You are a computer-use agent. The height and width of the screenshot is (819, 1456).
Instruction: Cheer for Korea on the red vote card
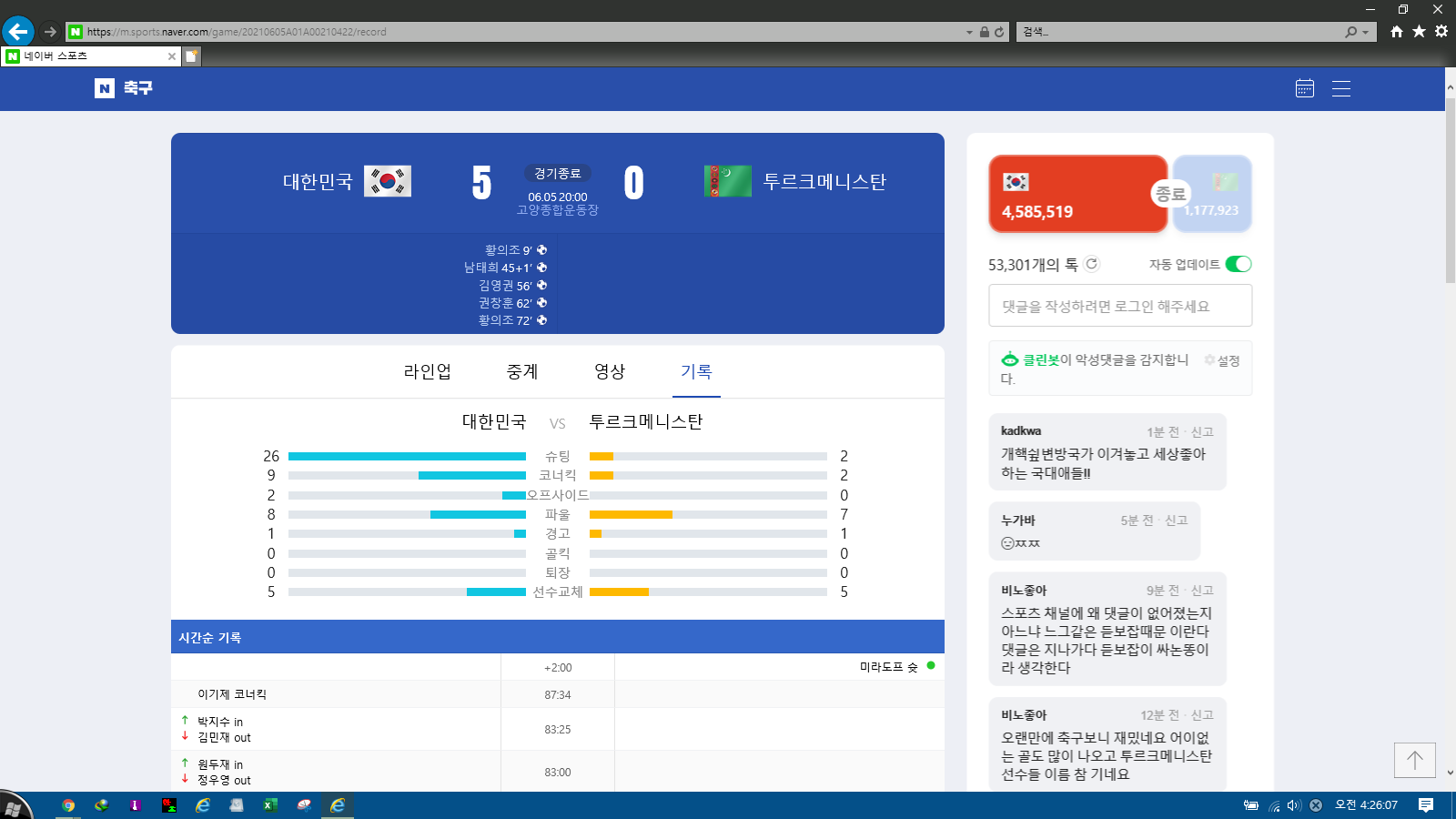pos(1077,194)
